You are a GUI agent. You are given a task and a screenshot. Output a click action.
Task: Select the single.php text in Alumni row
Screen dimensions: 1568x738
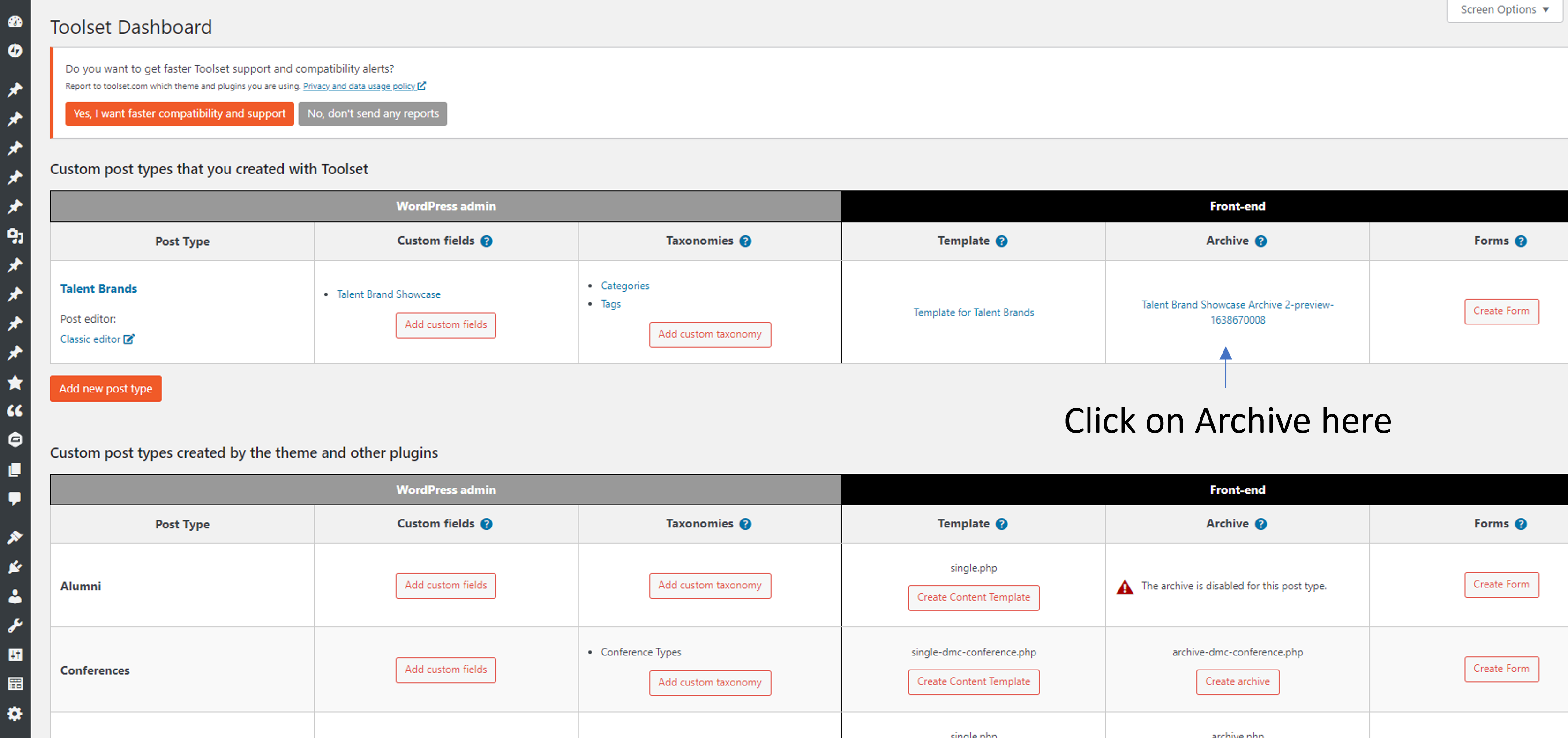tap(973, 568)
